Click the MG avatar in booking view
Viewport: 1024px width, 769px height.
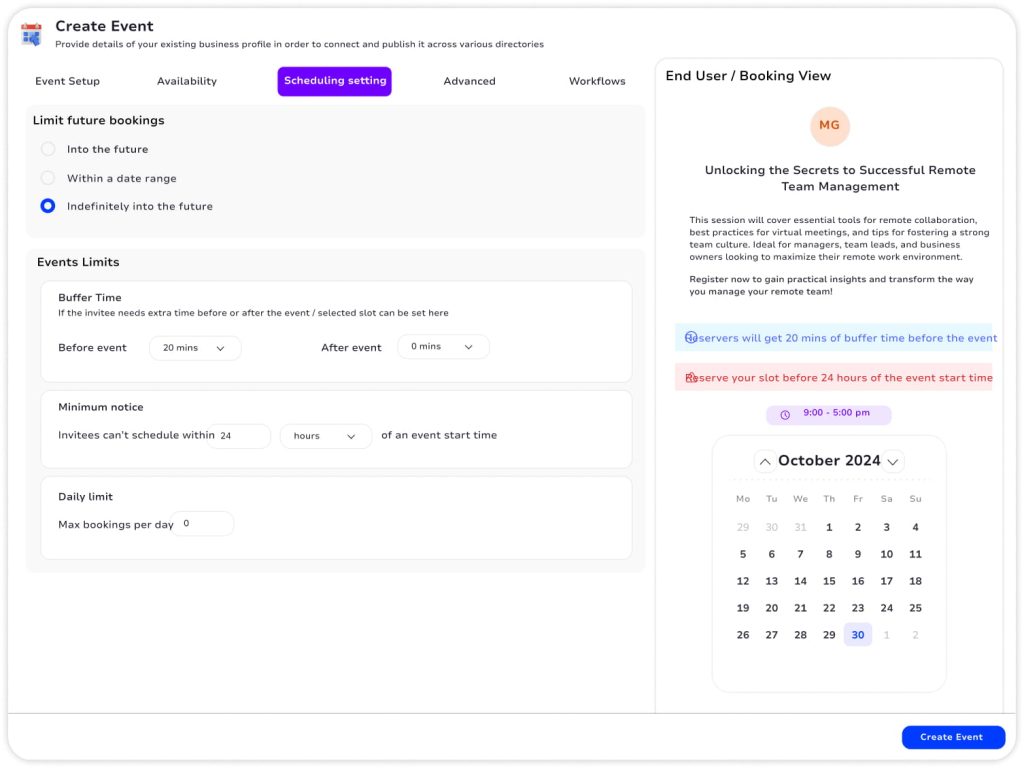pos(829,126)
